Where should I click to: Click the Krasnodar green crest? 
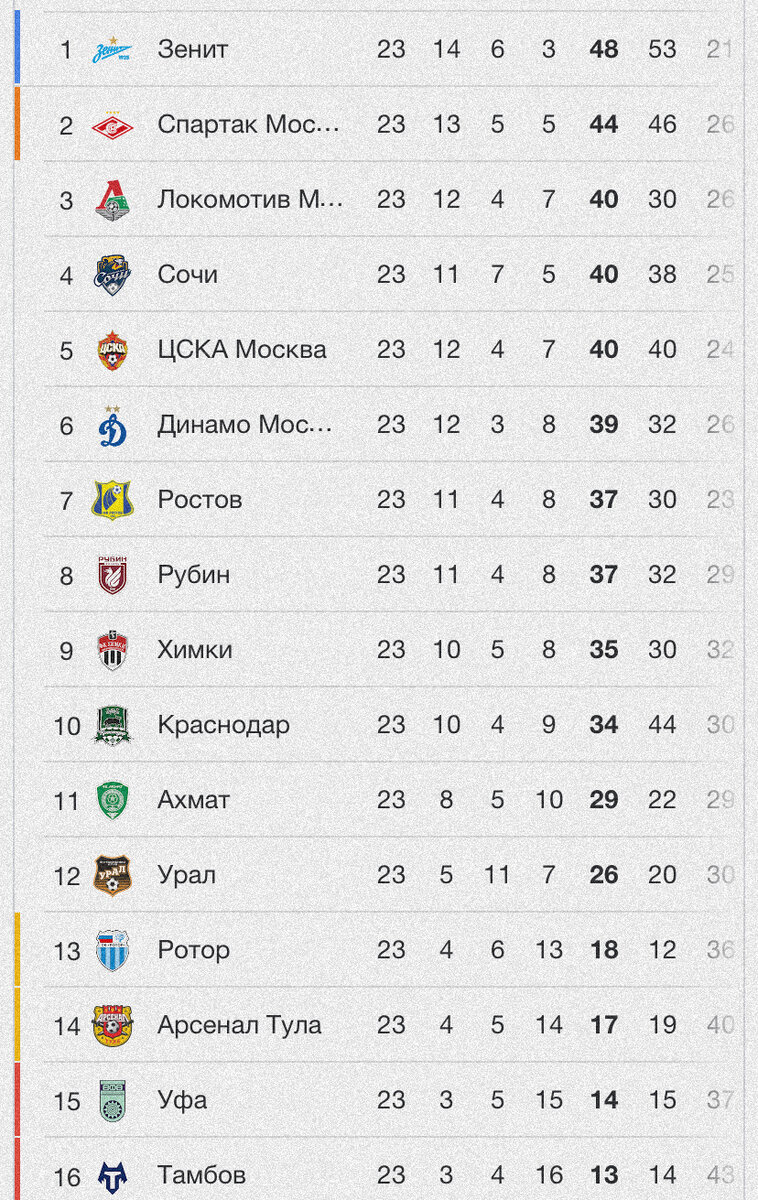111,725
